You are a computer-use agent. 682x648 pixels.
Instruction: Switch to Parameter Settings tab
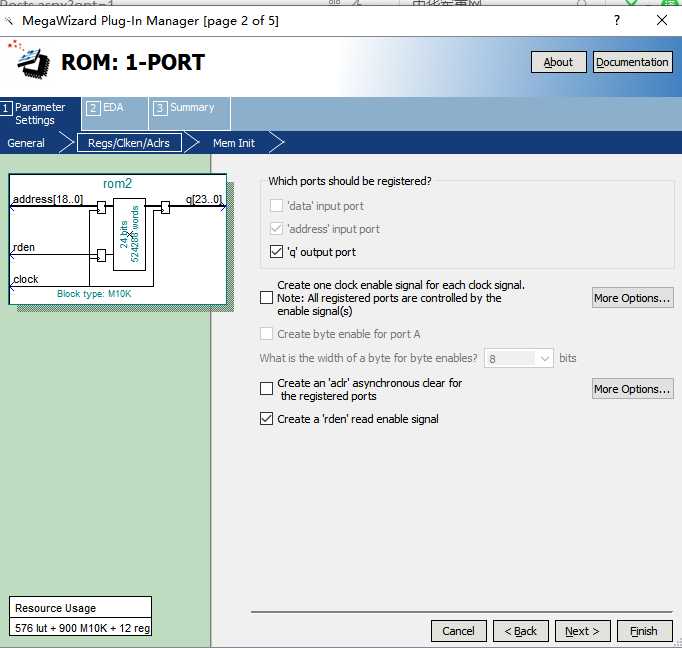pyautogui.click(x=40, y=114)
